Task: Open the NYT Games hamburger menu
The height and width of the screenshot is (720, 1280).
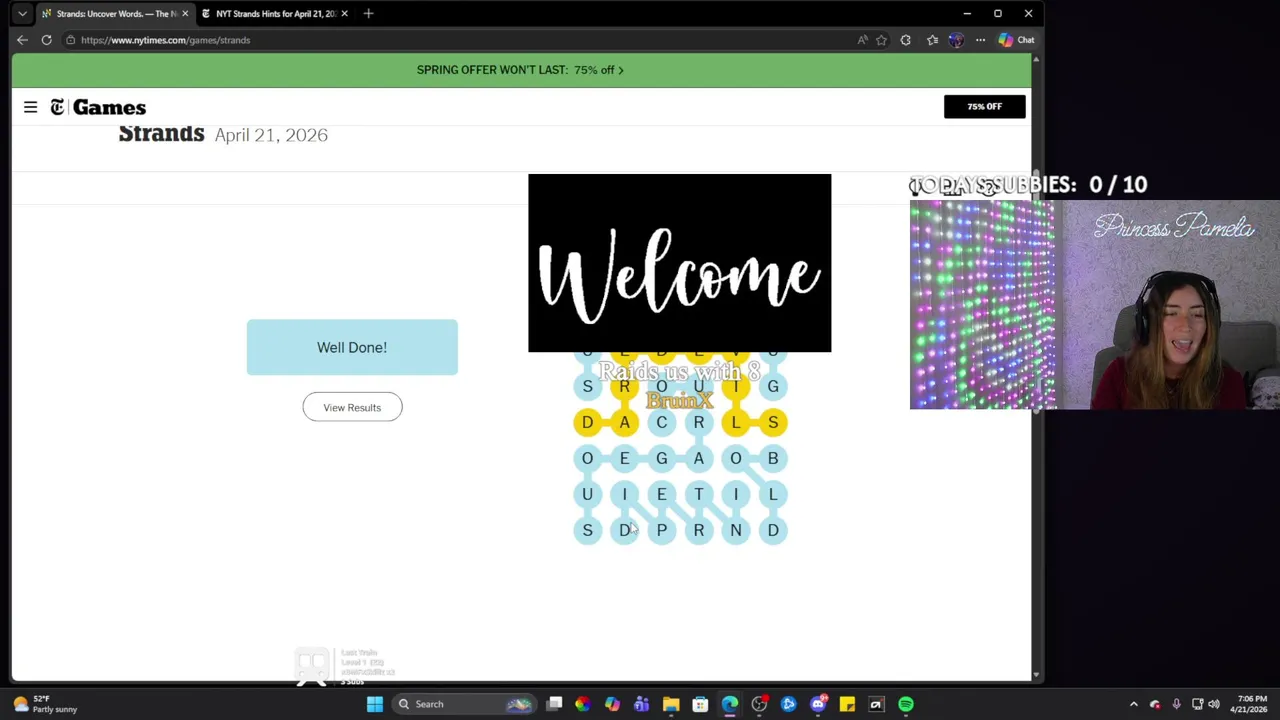Action: pos(30,107)
